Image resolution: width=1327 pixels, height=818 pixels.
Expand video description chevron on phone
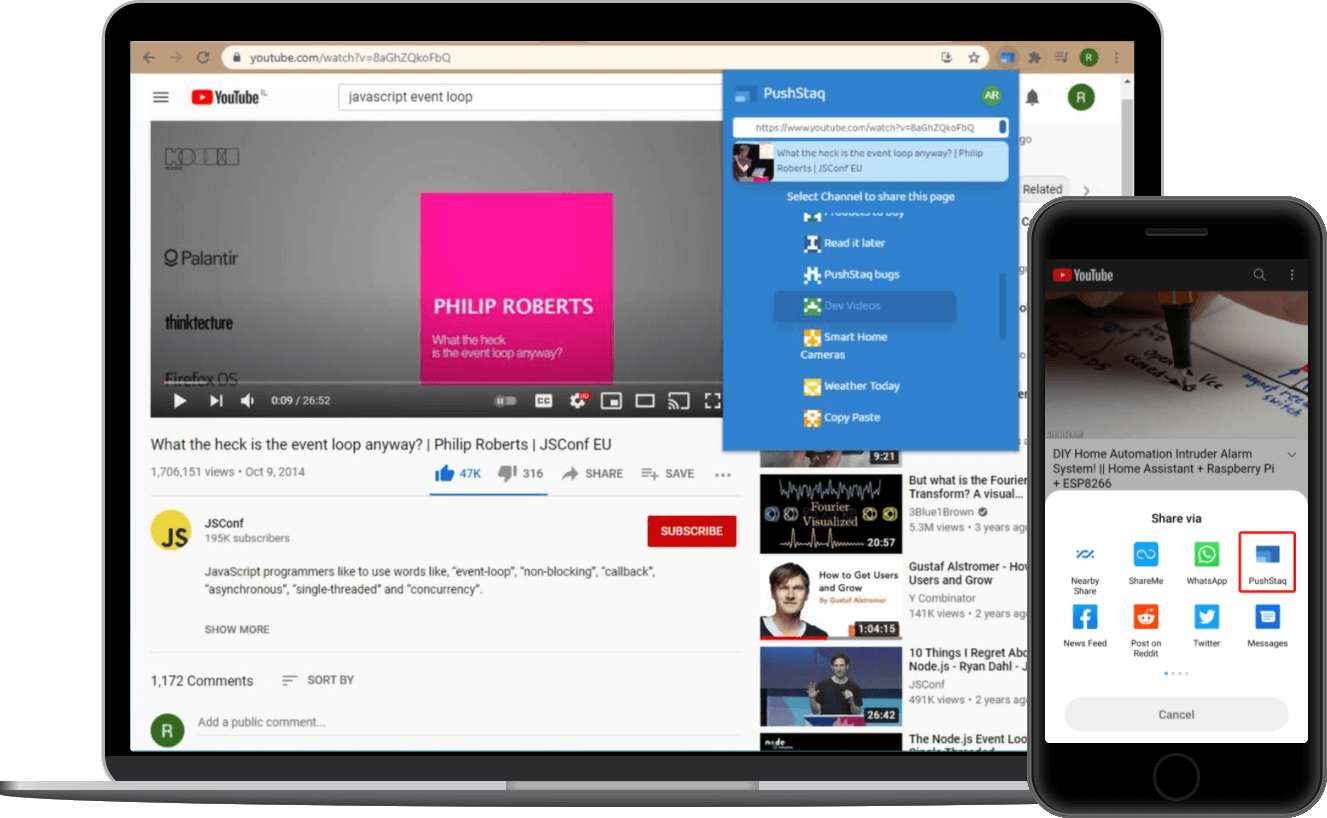coord(1292,455)
